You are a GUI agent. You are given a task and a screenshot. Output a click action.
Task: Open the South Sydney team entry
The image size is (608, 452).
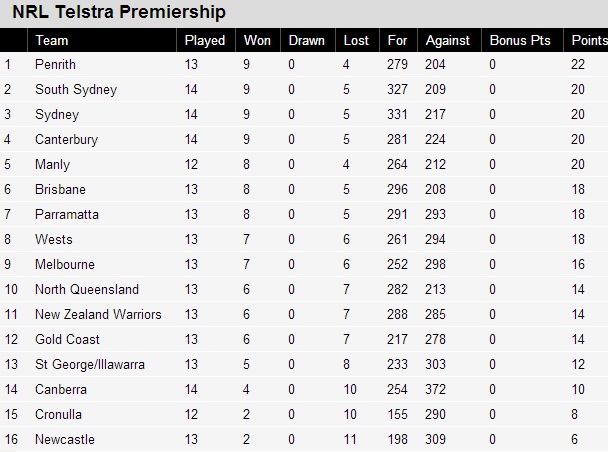coord(76,90)
